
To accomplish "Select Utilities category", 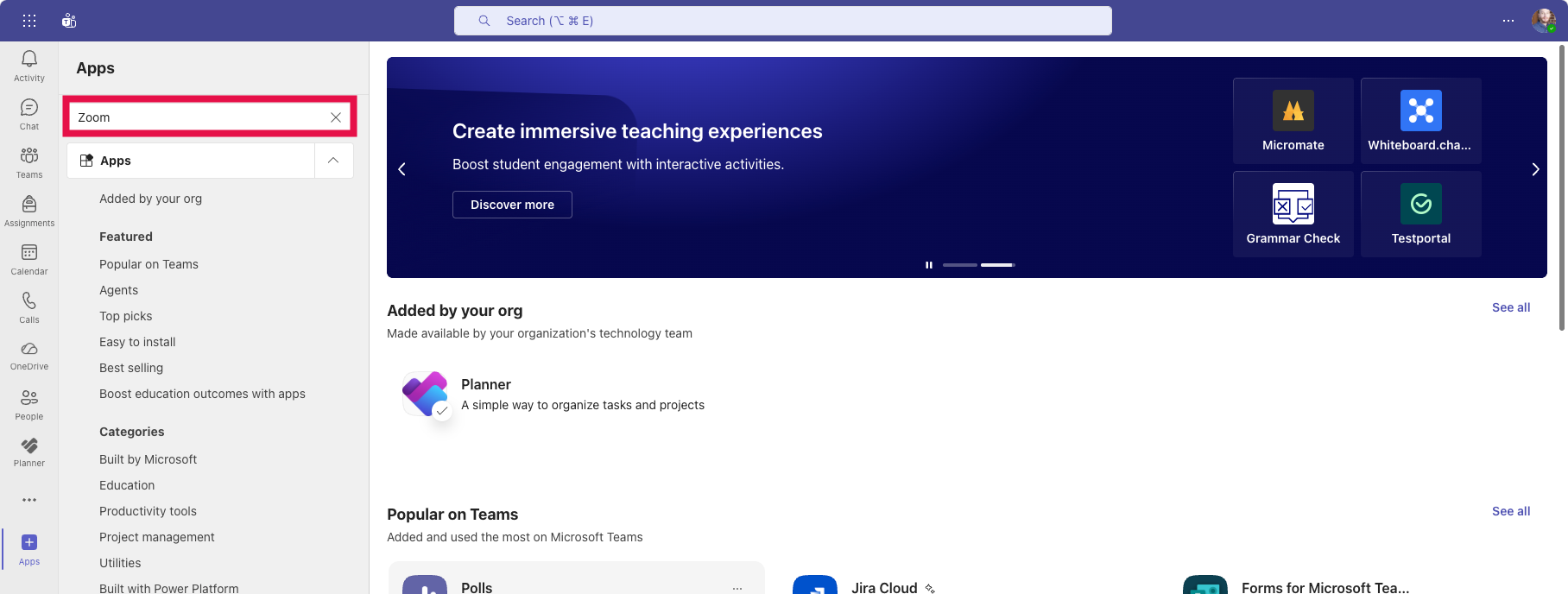I will tap(120, 563).
